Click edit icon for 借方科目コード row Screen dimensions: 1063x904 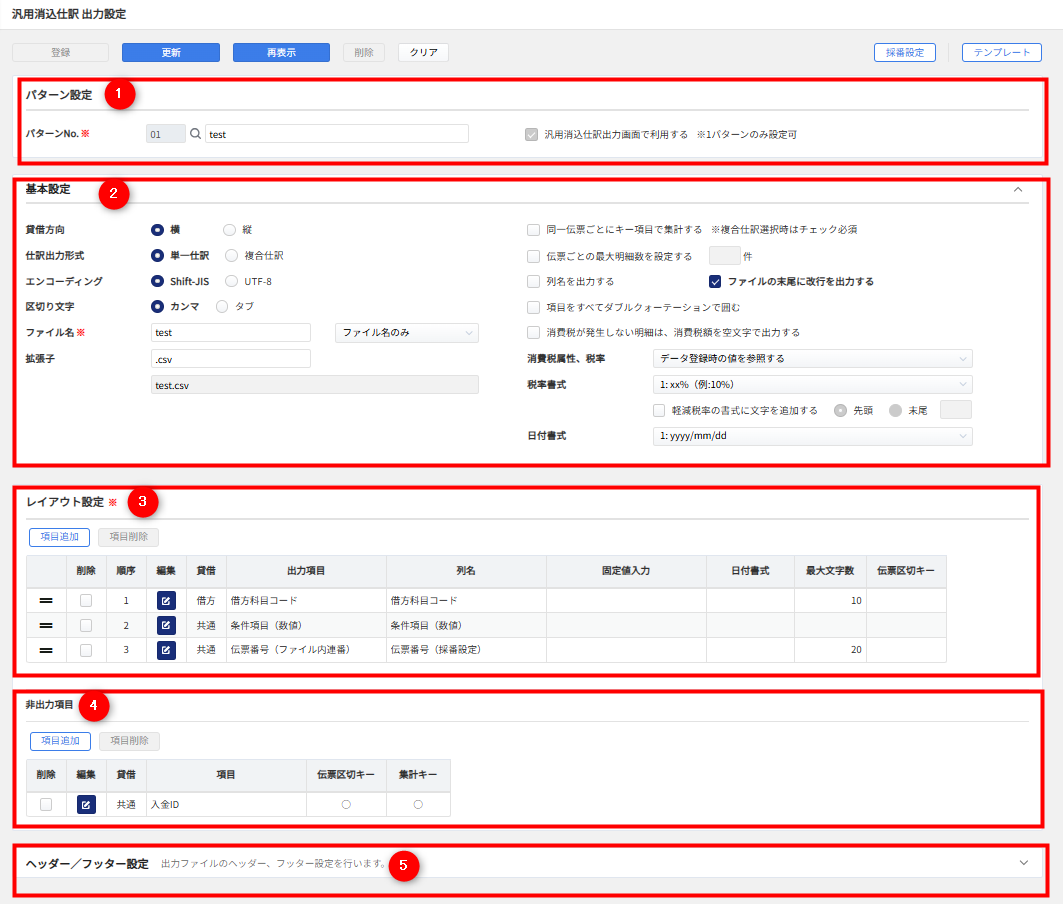tap(166, 601)
